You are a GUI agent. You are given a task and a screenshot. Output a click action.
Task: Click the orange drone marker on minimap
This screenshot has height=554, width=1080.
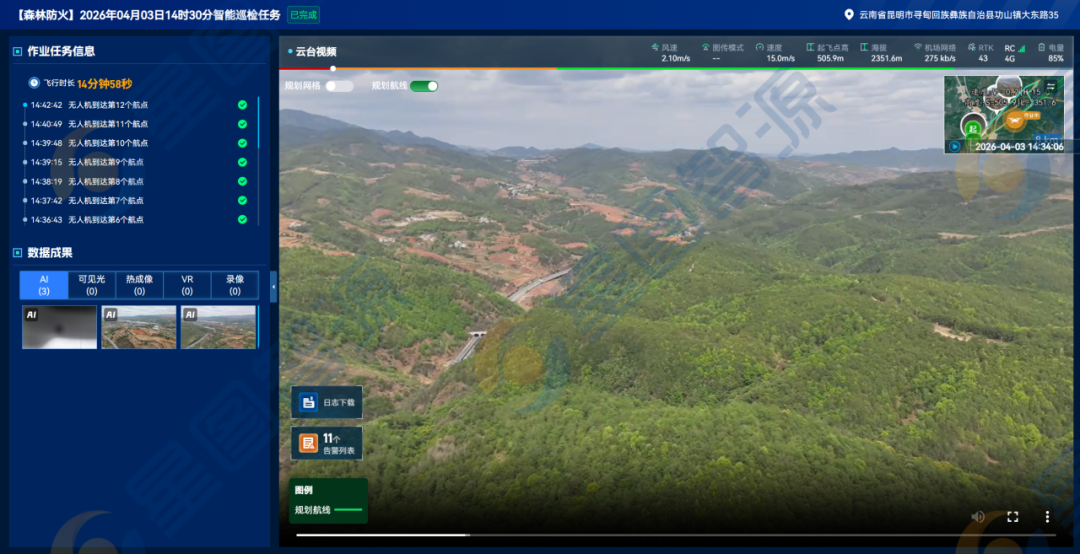point(1014,121)
